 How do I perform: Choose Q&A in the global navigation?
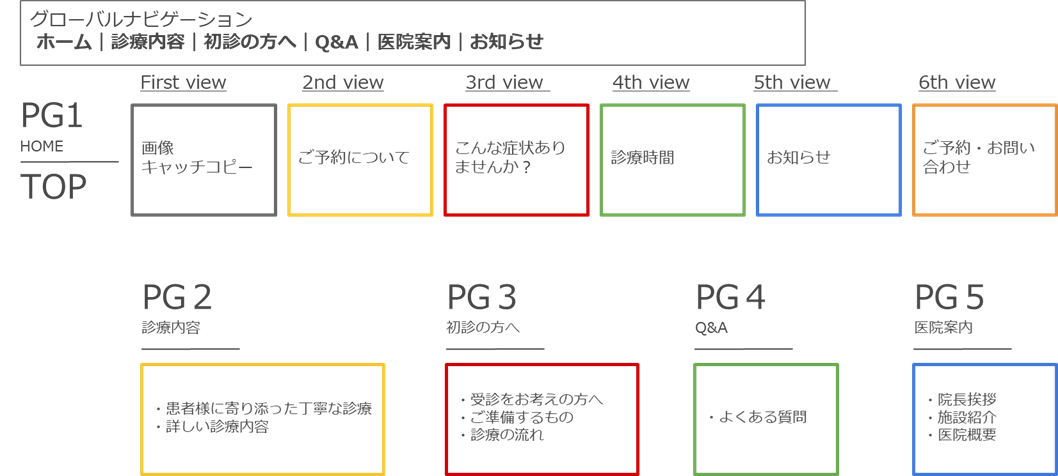tap(336, 43)
